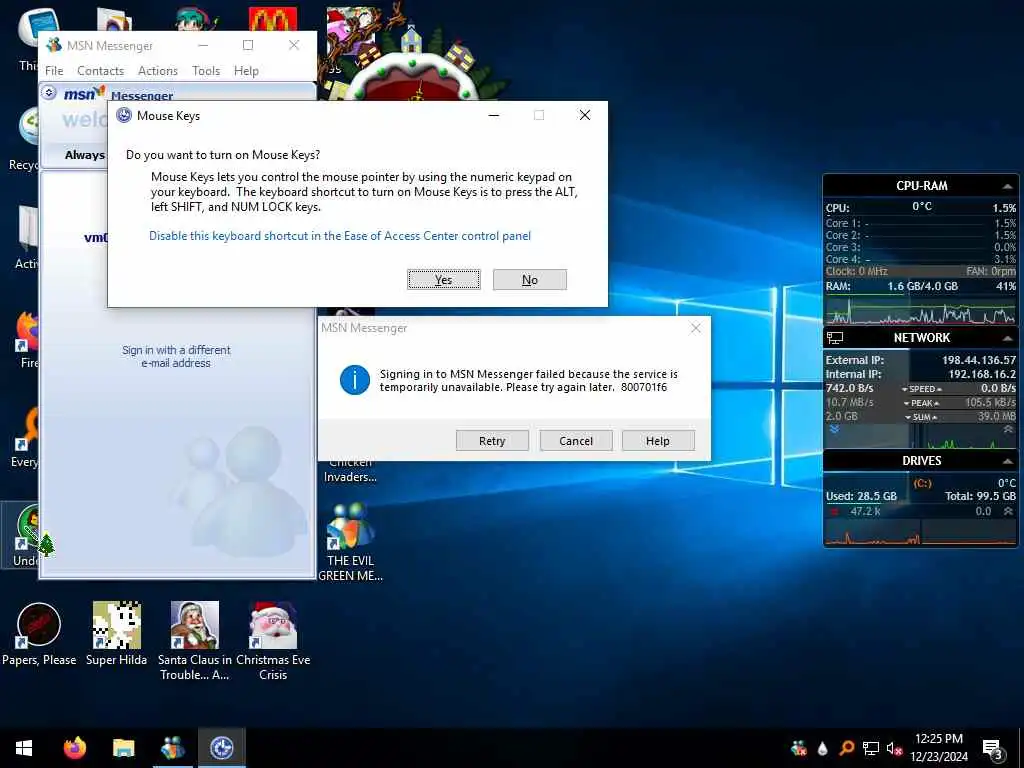Click the MSN butterfly icon in the title bar
This screenshot has height=768, width=1024.
(x=54, y=45)
